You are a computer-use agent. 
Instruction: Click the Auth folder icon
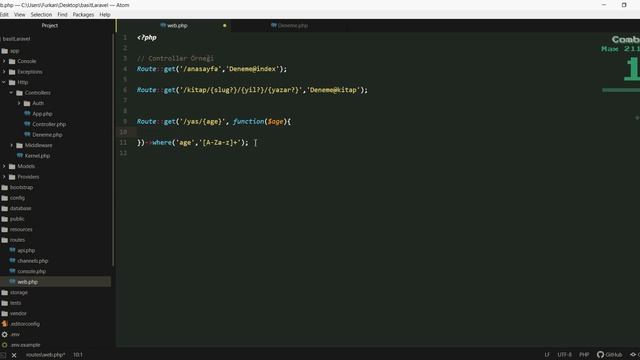[27, 103]
